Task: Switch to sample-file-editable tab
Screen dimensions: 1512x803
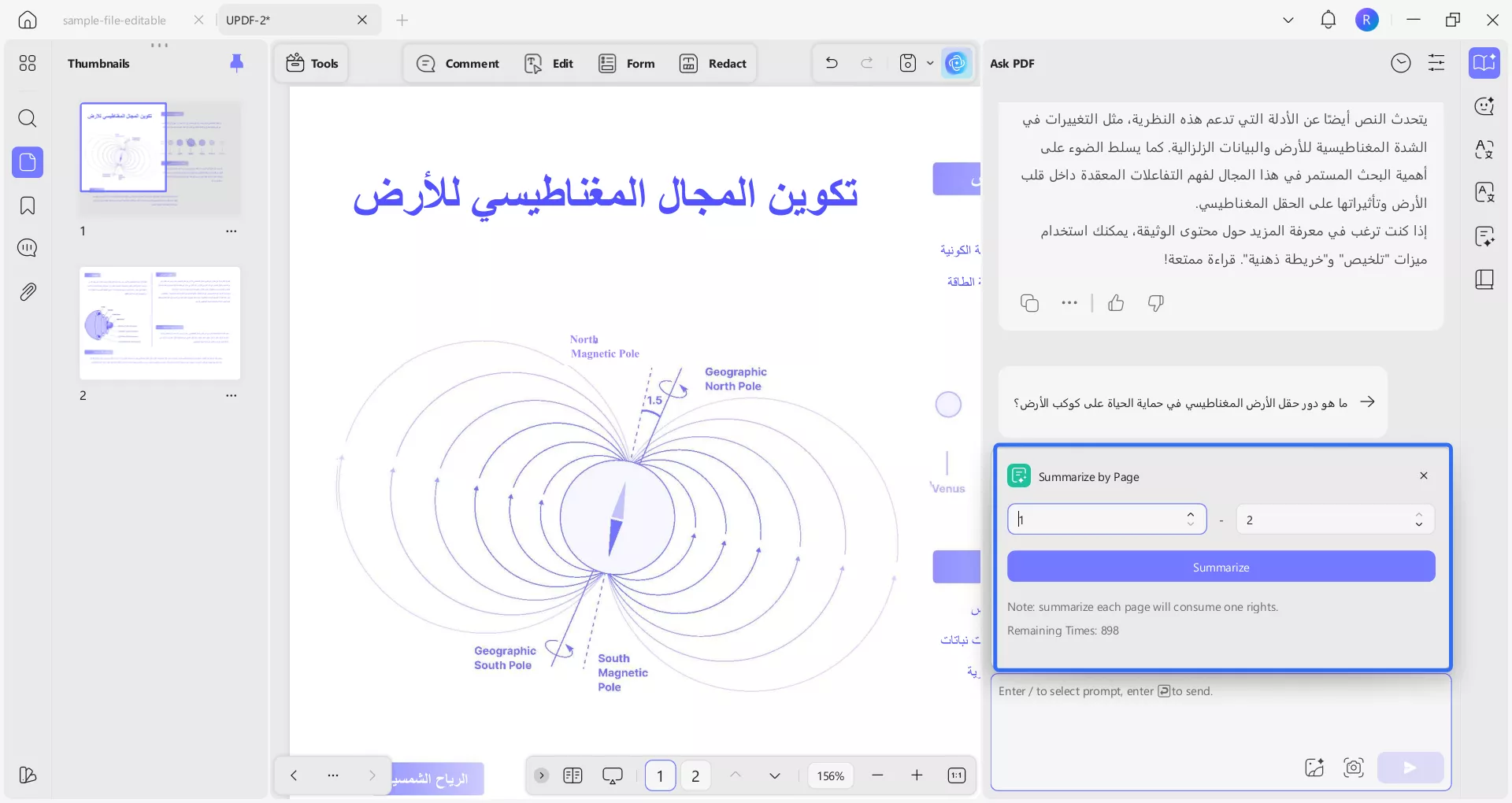Action: pos(114,20)
